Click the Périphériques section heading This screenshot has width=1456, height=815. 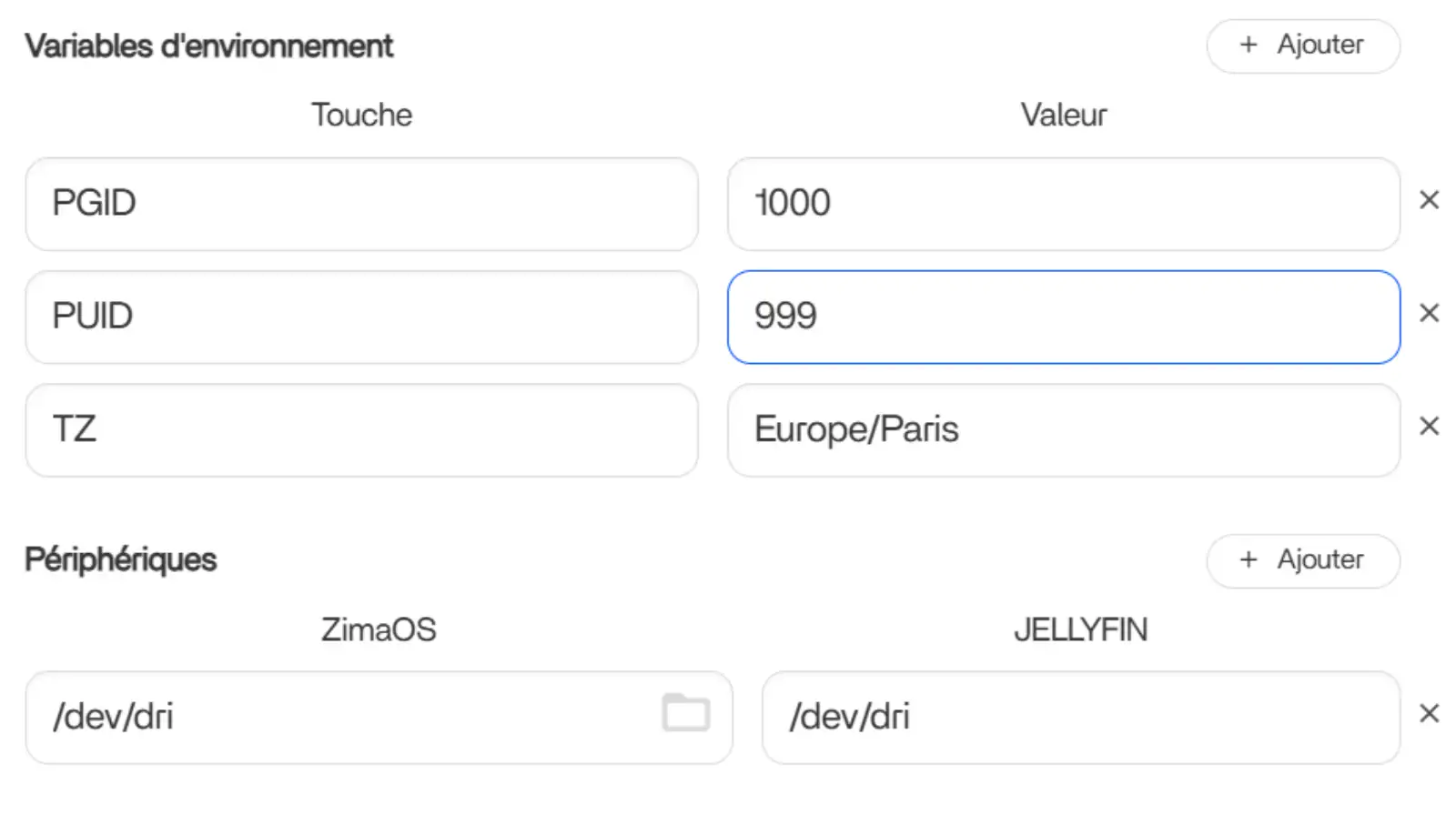click(x=121, y=559)
